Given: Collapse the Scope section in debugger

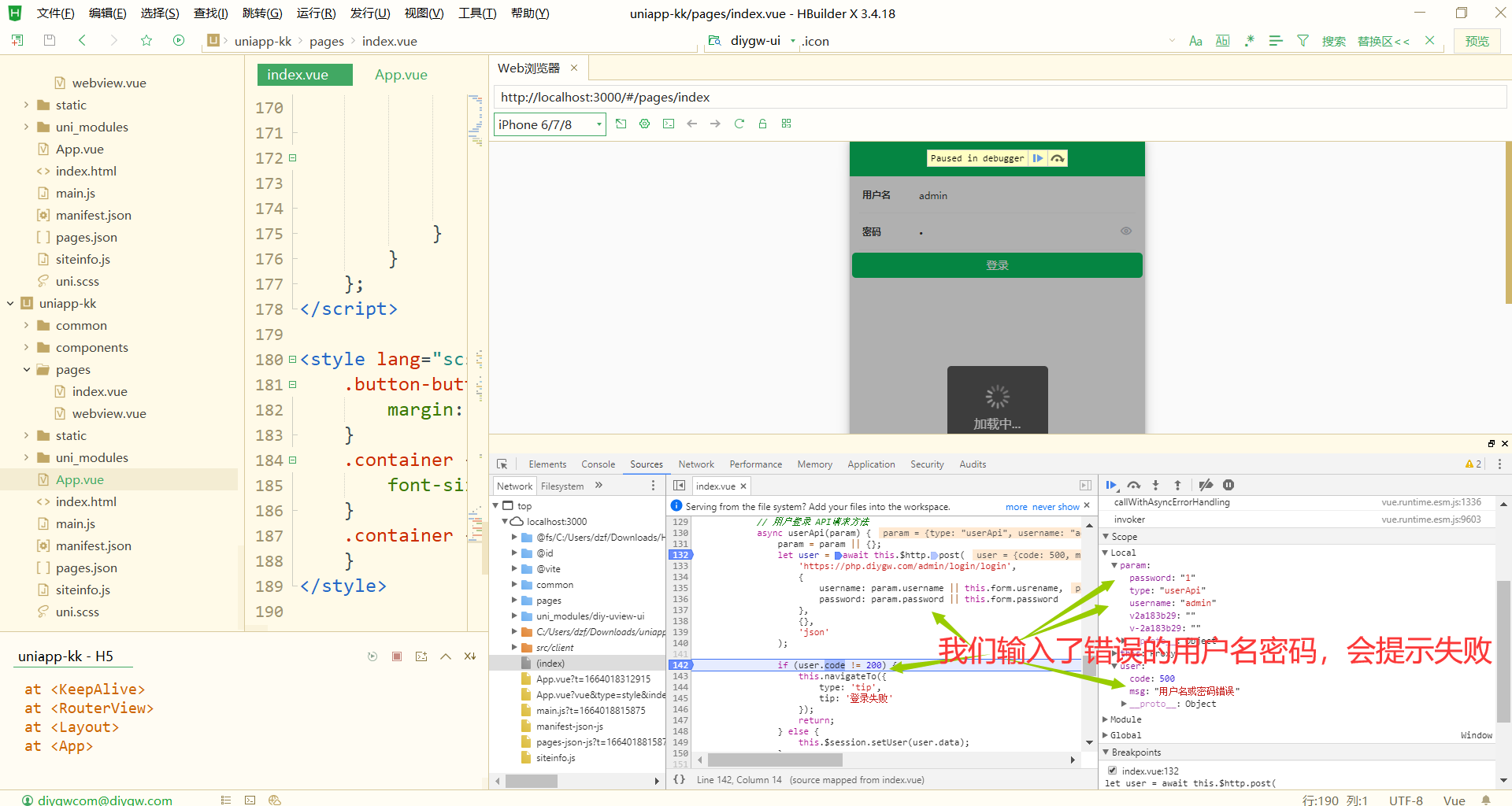Looking at the screenshot, I should tap(1106, 536).
